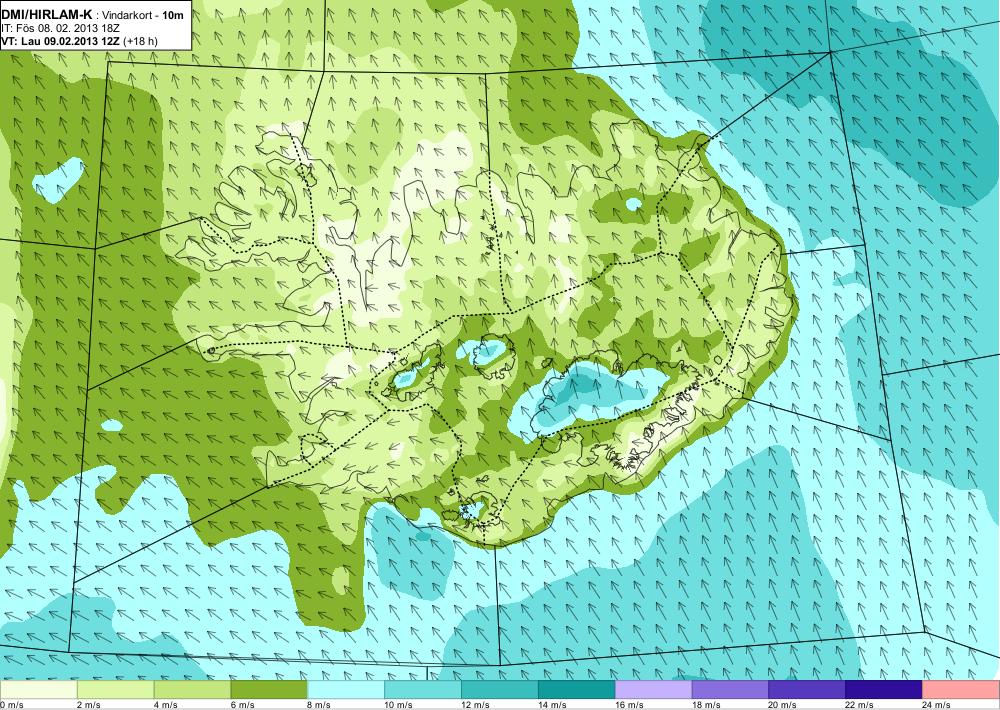
Task: Click the "22 m/s" legend label
Action: click(x=860, y=705)
